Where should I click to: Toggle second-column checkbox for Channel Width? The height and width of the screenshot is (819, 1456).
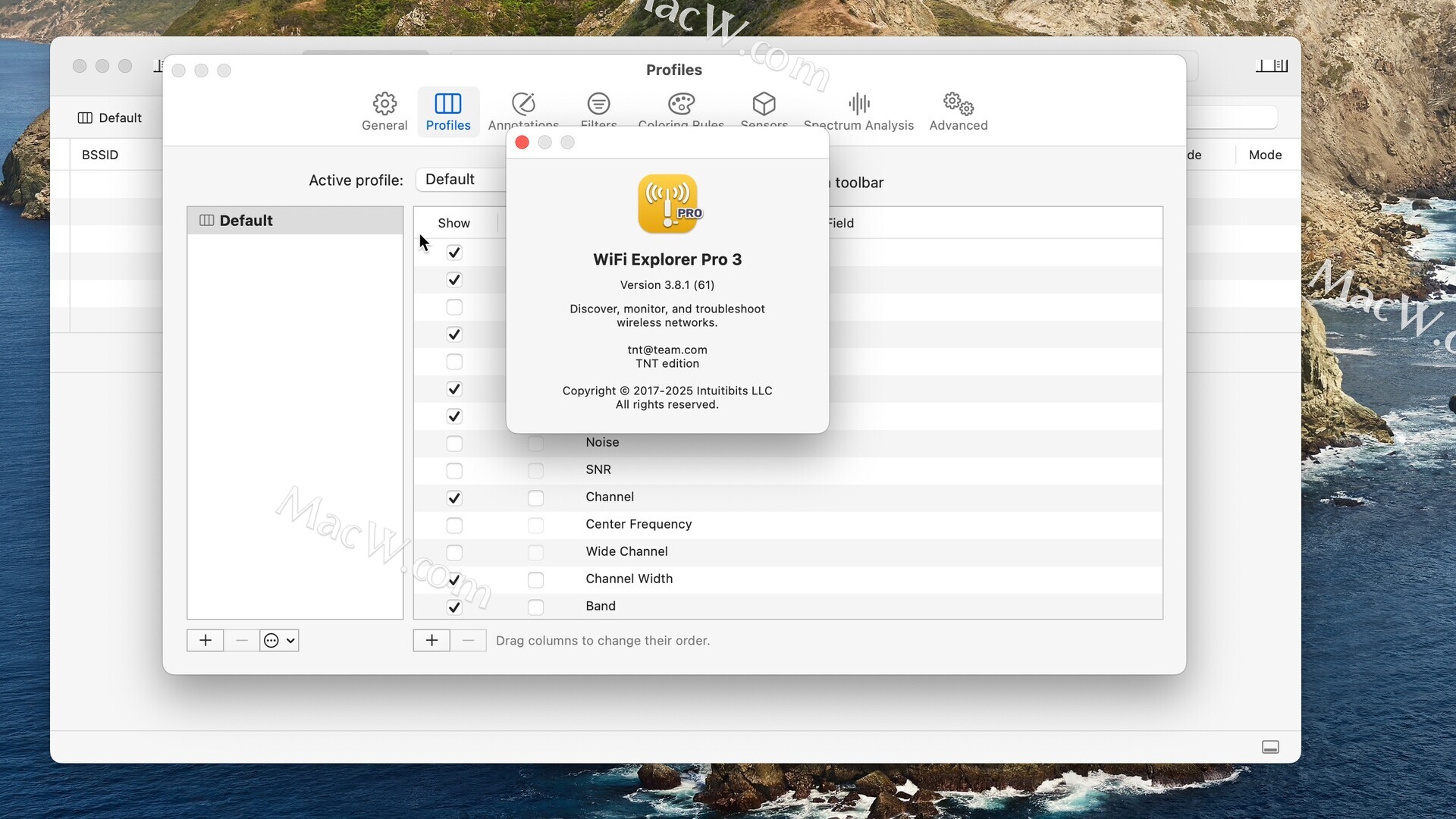(535, 580)
